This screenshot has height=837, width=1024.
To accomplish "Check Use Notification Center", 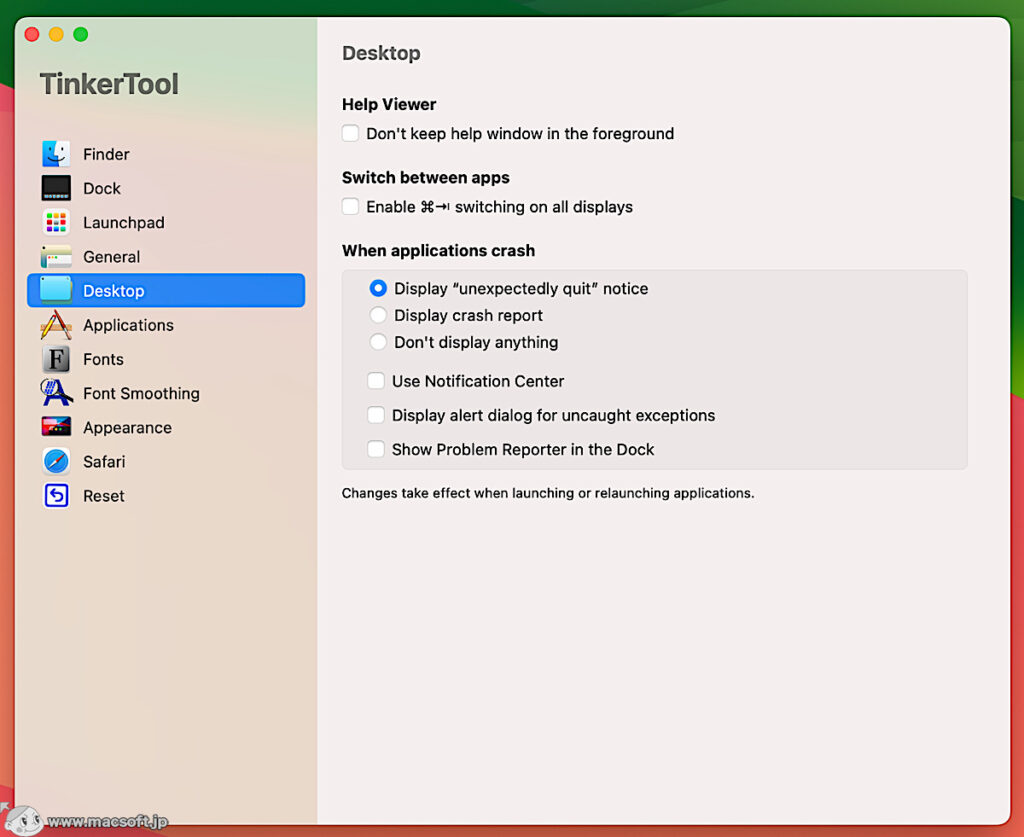I will click(375, 381).
